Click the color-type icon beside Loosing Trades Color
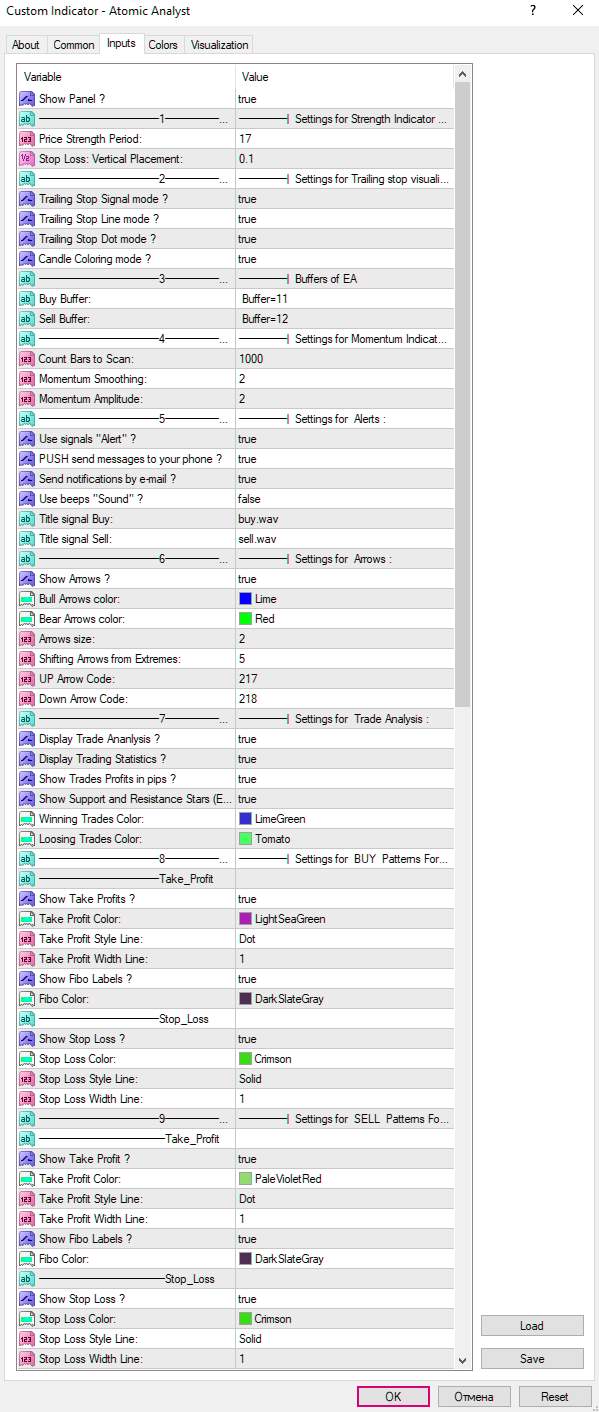Screen dimensions: 599x1412 coord(27,839)
